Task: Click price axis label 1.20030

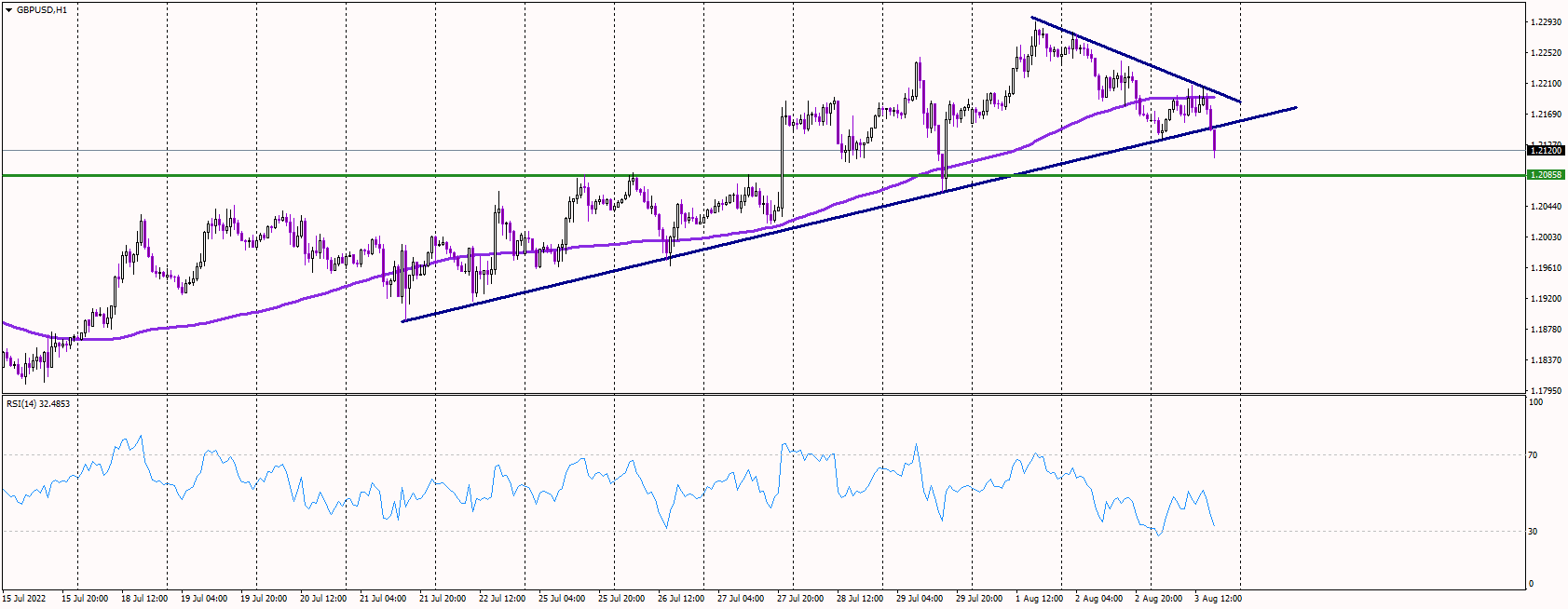Action: tap(1545, 237)
